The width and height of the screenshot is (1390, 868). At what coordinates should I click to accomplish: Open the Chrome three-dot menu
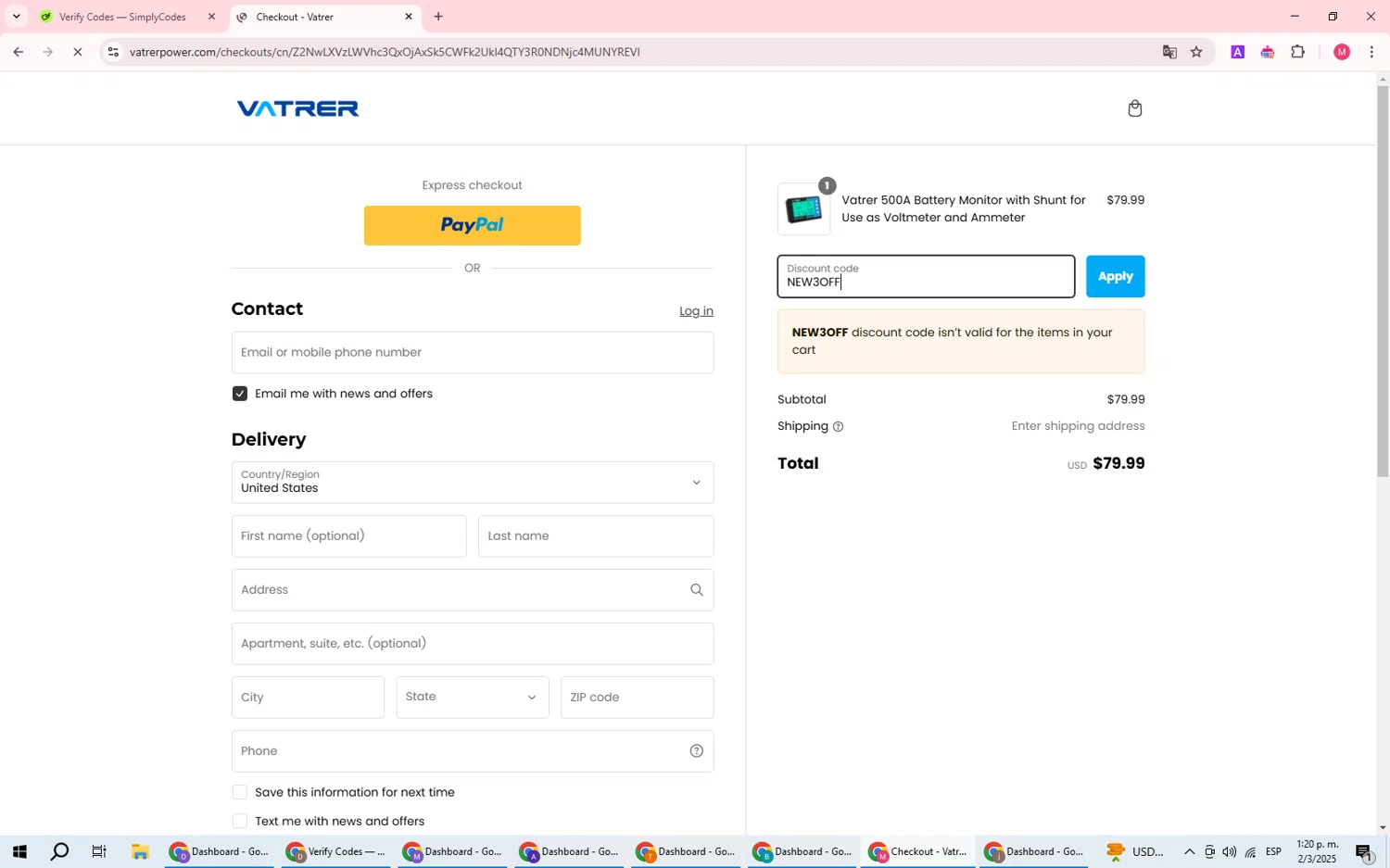pyautogui.click(x=1371, y=52)
